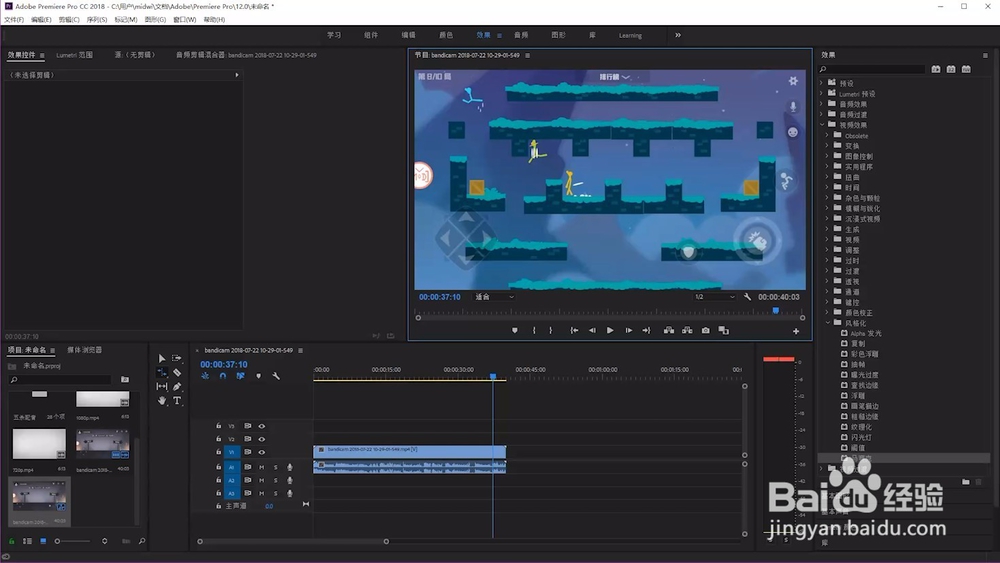Screen dimensions: 1000x563
Task: Open the monitor button editor plus
Action: click(x=796, y=331)
